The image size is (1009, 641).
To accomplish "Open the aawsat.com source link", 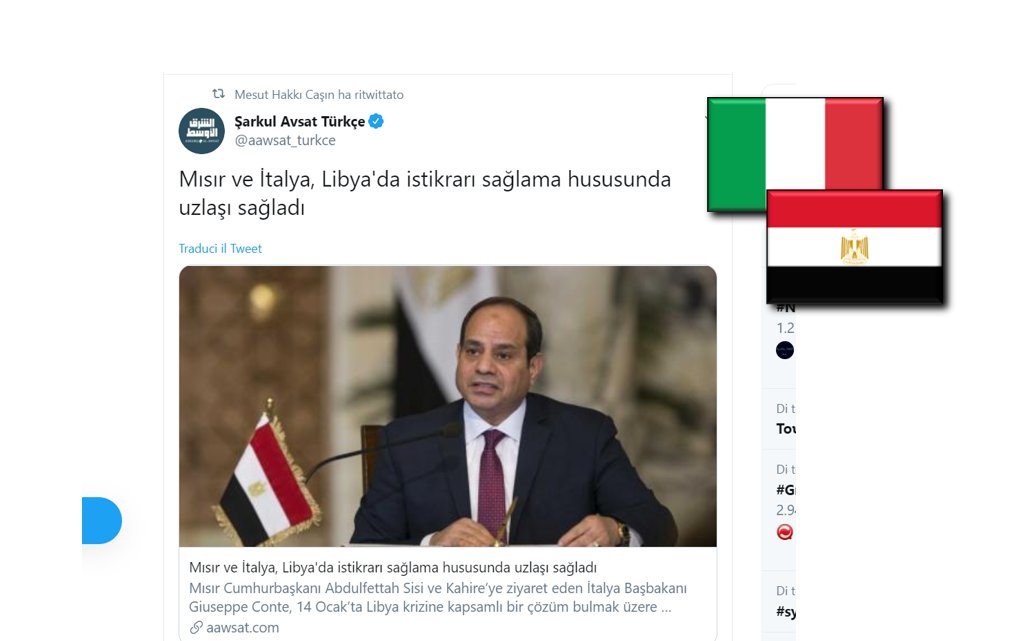I will coord(243,627).
